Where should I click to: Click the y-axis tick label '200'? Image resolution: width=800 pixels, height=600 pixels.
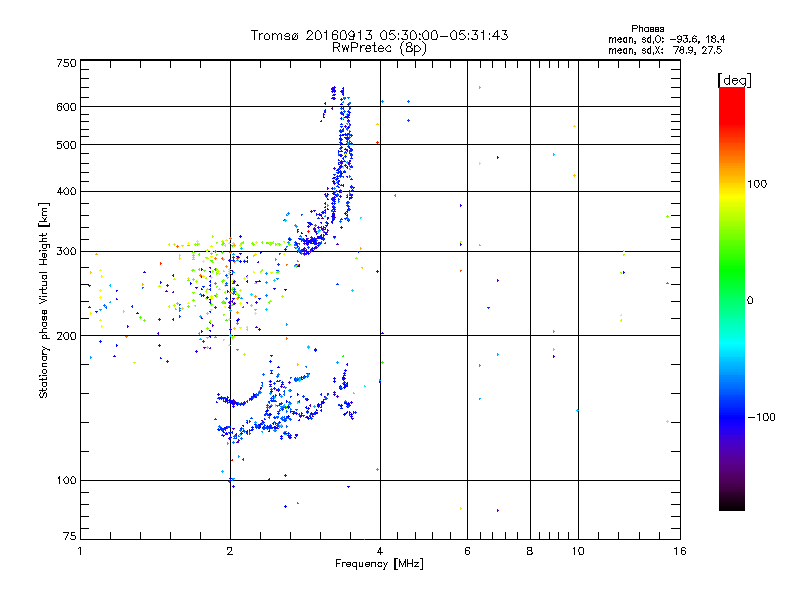pos(66,336)
